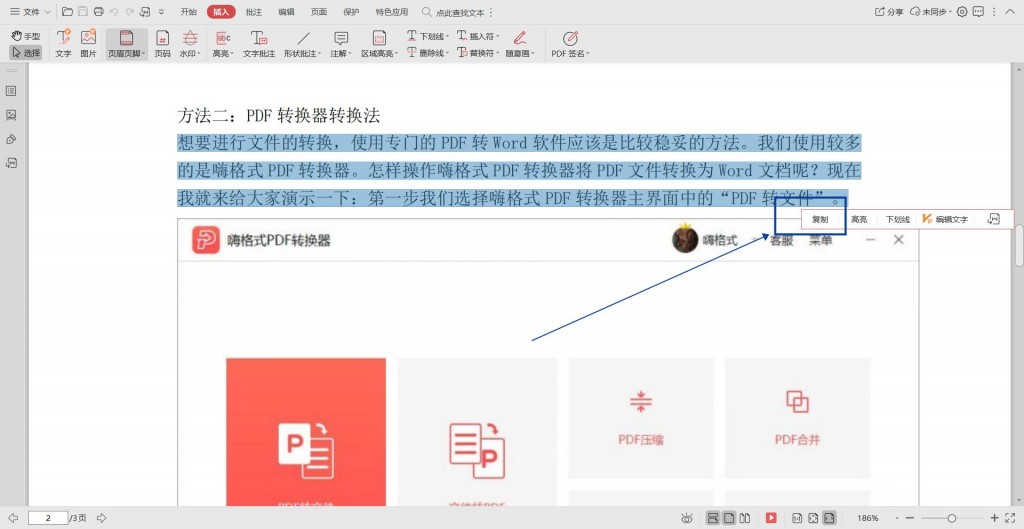Switch to 手型 hand mode
Screen dimensions: 1024x529
26,36
